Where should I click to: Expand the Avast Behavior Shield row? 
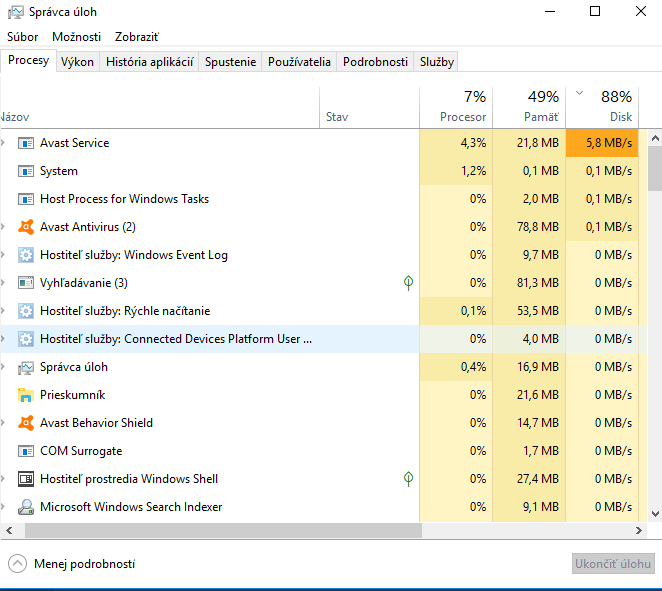pyautogui.click(x=3, y=423)
